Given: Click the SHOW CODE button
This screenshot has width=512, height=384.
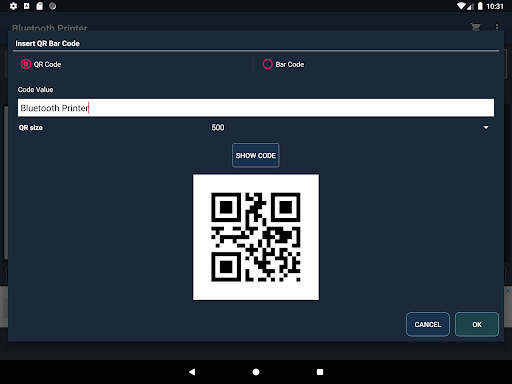Looking at the screenshot, I should pos(256,155).
